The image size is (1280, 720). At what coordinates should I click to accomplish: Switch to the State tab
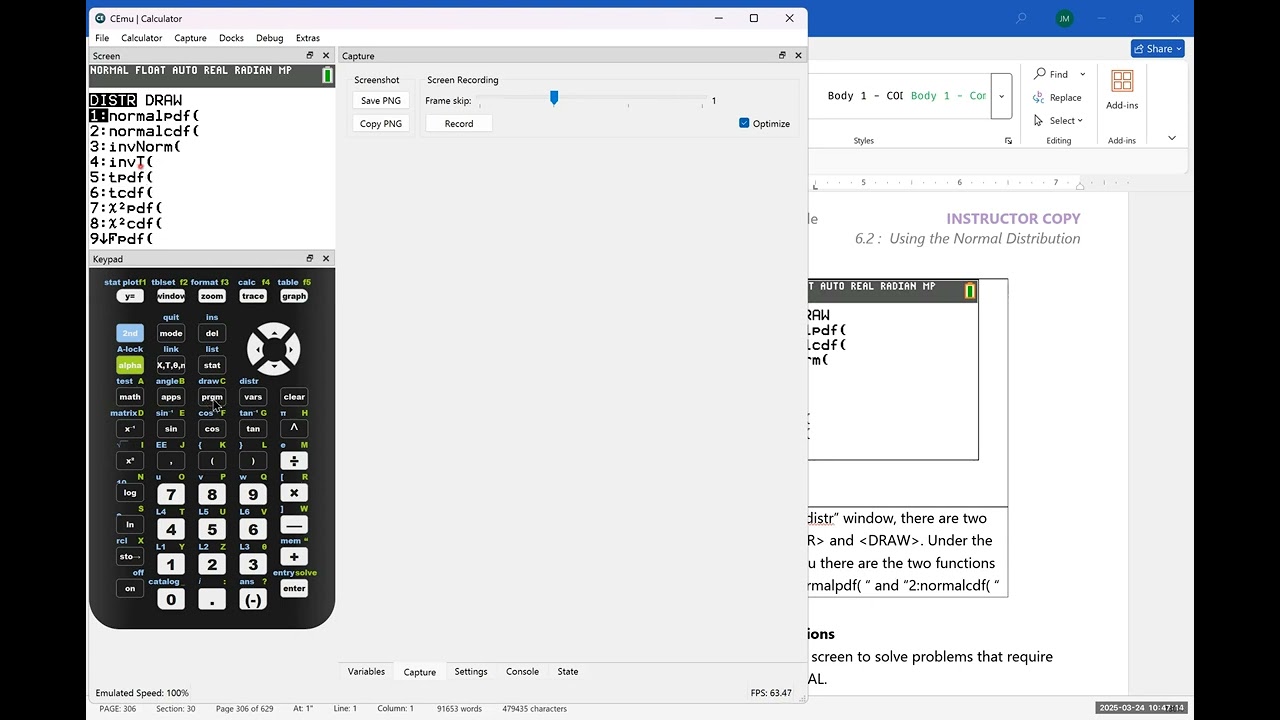(568, 672)
